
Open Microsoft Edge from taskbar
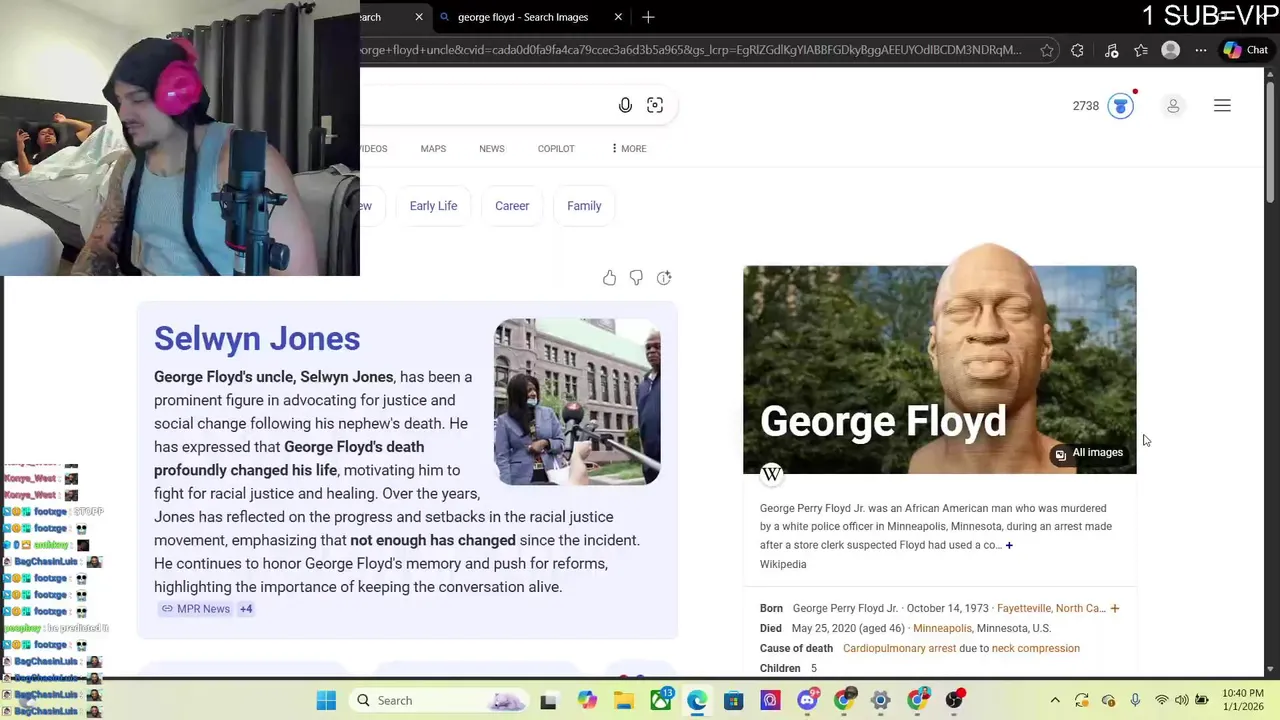(x=697, y=700)
